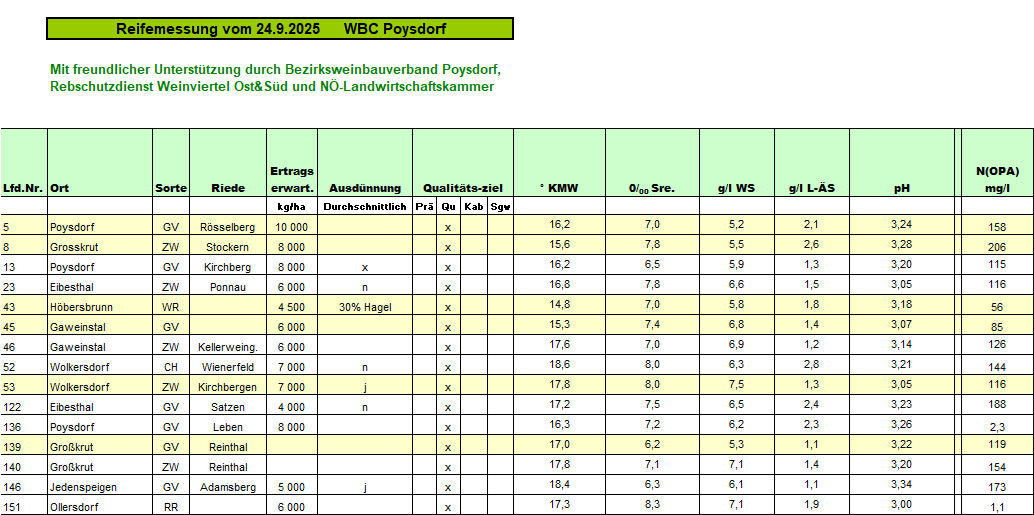The image size is (1034, 515).
Task: Click the 'g/l L-ÄS' column header
Action: click(811, 188)
